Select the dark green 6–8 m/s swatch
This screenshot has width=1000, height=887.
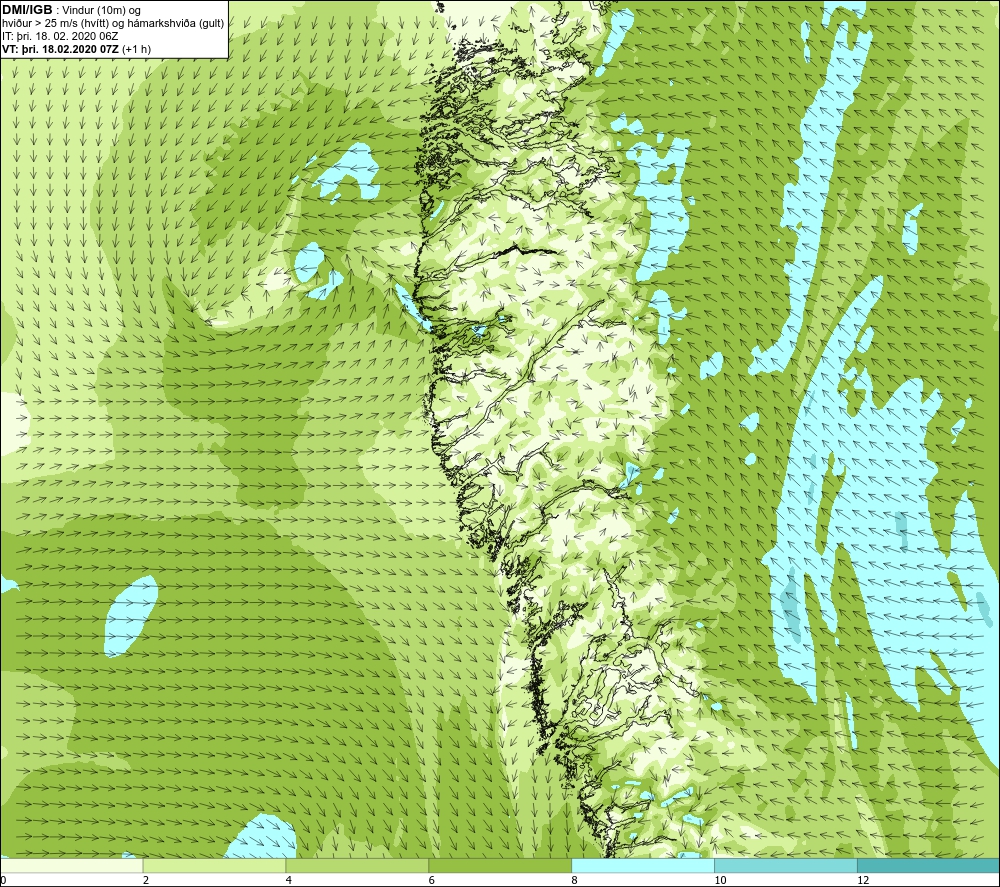click(x=500, y=865)
